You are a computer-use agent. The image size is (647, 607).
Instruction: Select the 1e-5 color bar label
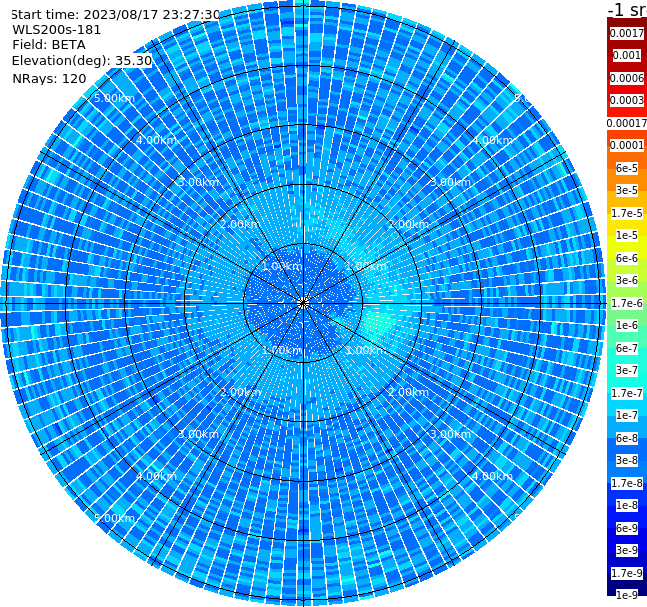tap(627, 235)
